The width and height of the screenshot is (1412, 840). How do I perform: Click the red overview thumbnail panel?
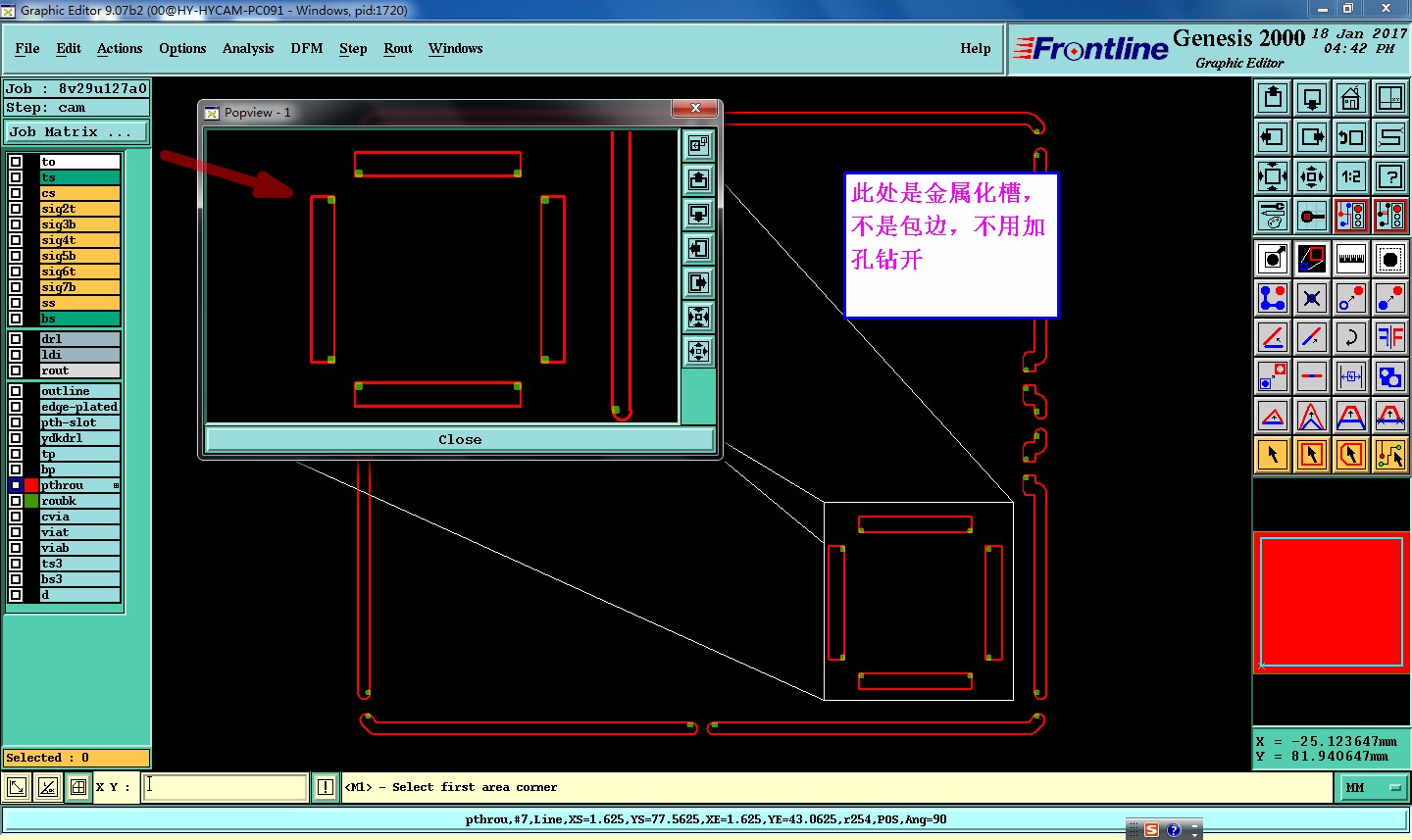[x=1332, y=602]
